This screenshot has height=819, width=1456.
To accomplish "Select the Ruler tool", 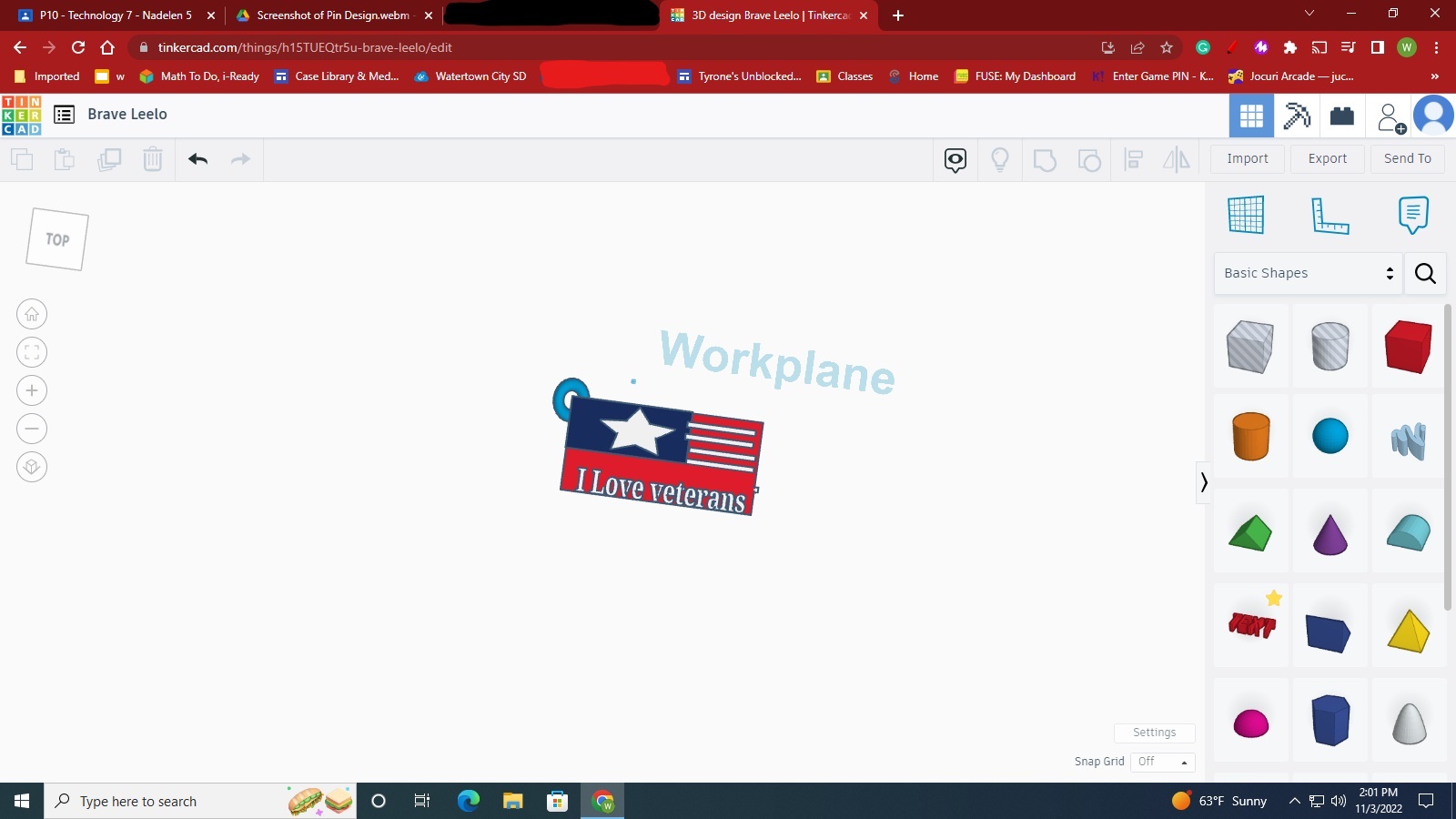I will (1330, 215).
